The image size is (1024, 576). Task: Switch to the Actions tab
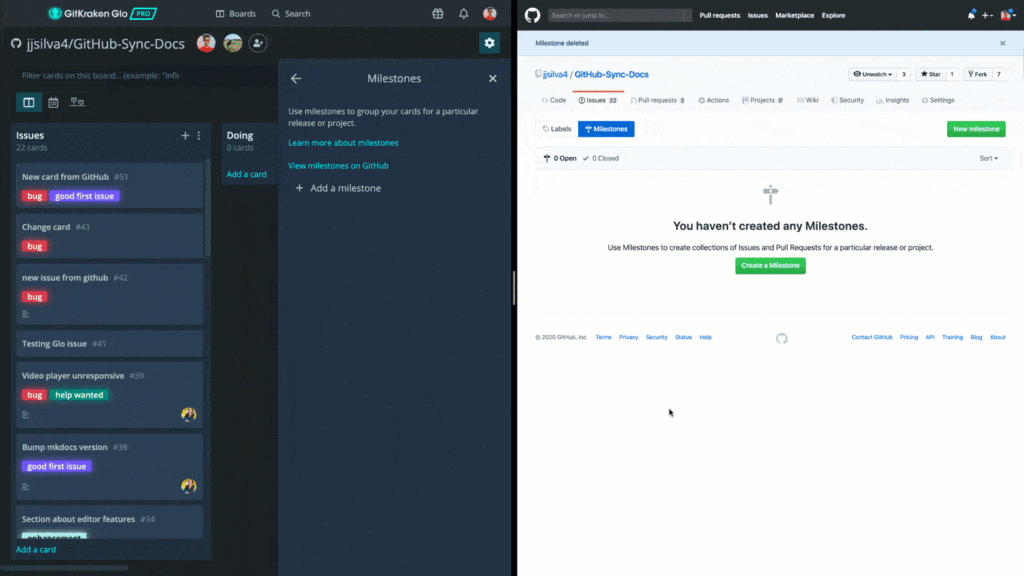(x=714, y=101)
